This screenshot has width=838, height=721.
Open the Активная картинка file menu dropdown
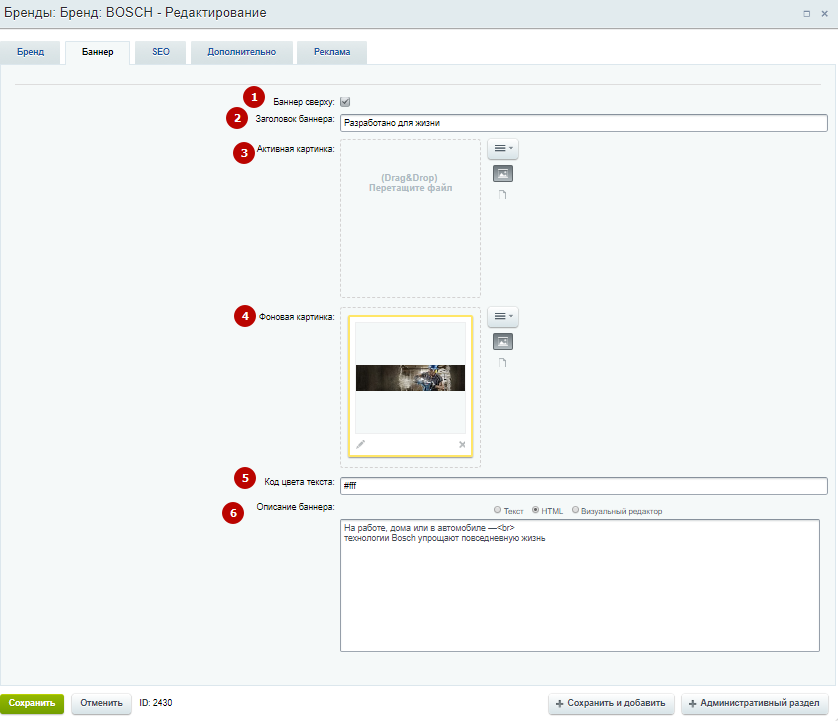tap(503, 149)
